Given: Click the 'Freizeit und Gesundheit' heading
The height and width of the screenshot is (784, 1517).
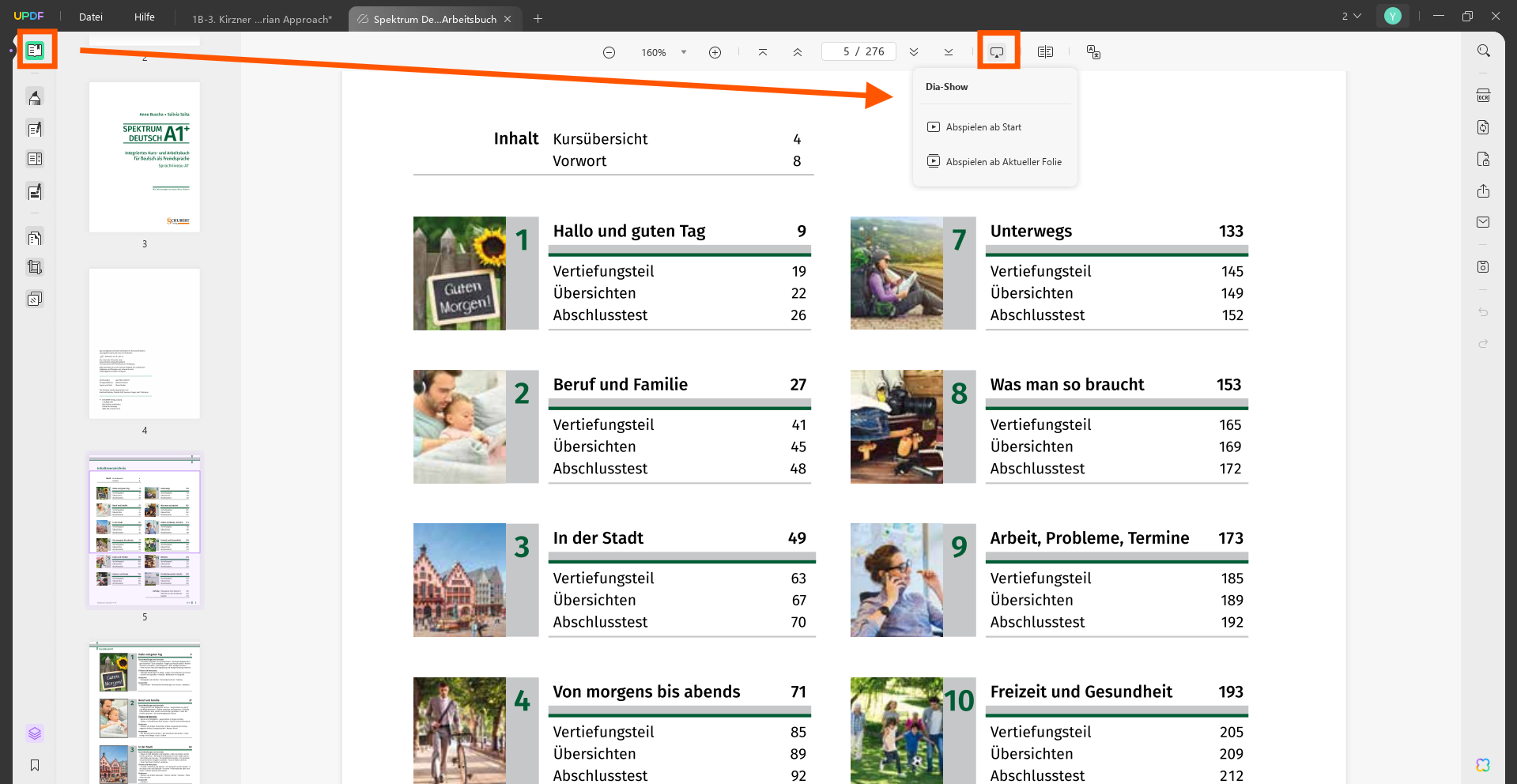Looking at the screenshot, I should [x=1081, y=692].
